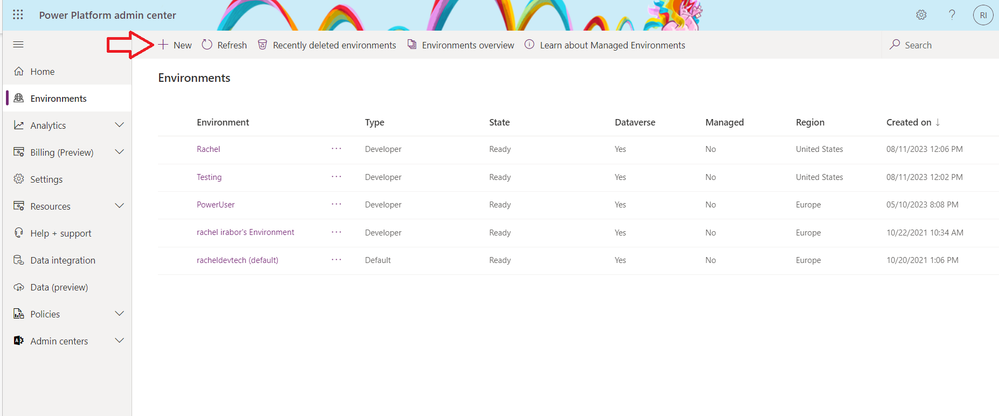
Task: Open Help + support page
Action: coord(67,233)
